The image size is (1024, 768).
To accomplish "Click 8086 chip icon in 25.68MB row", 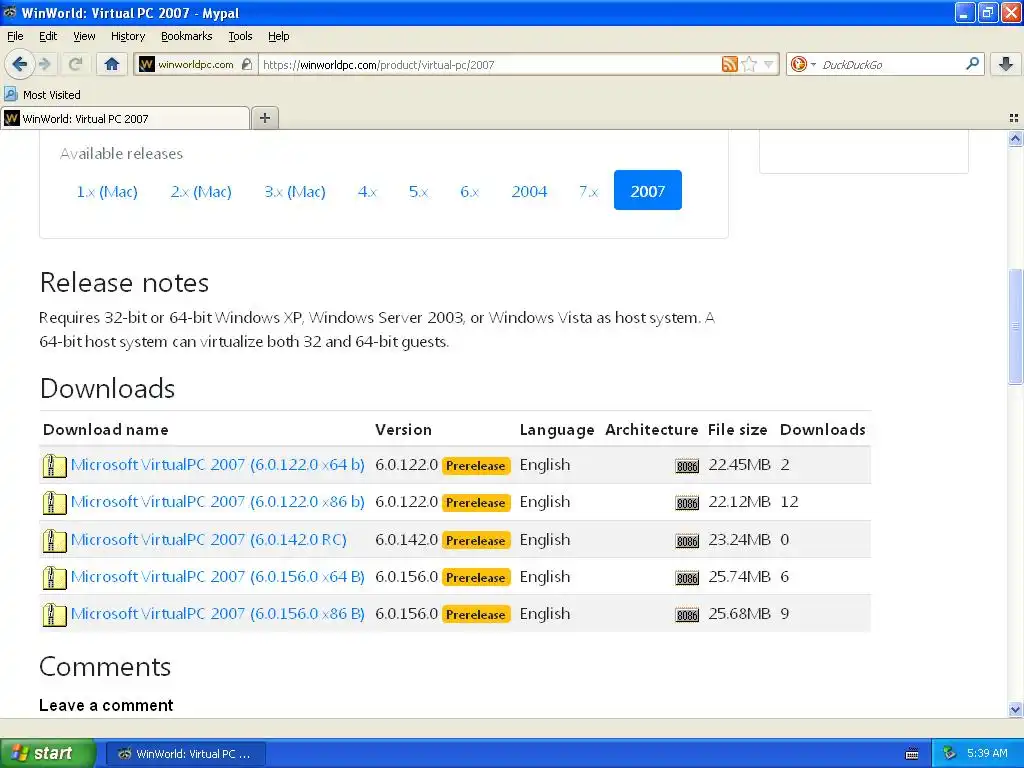I will point(687,615).
